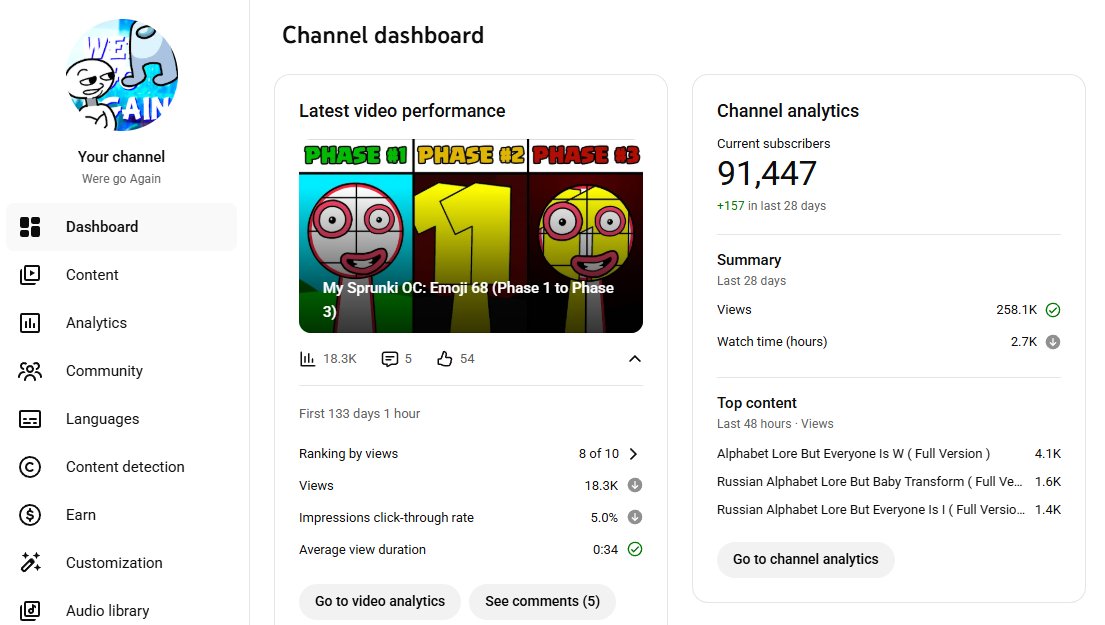Click Go to channel analytics button

pos(805,559)
